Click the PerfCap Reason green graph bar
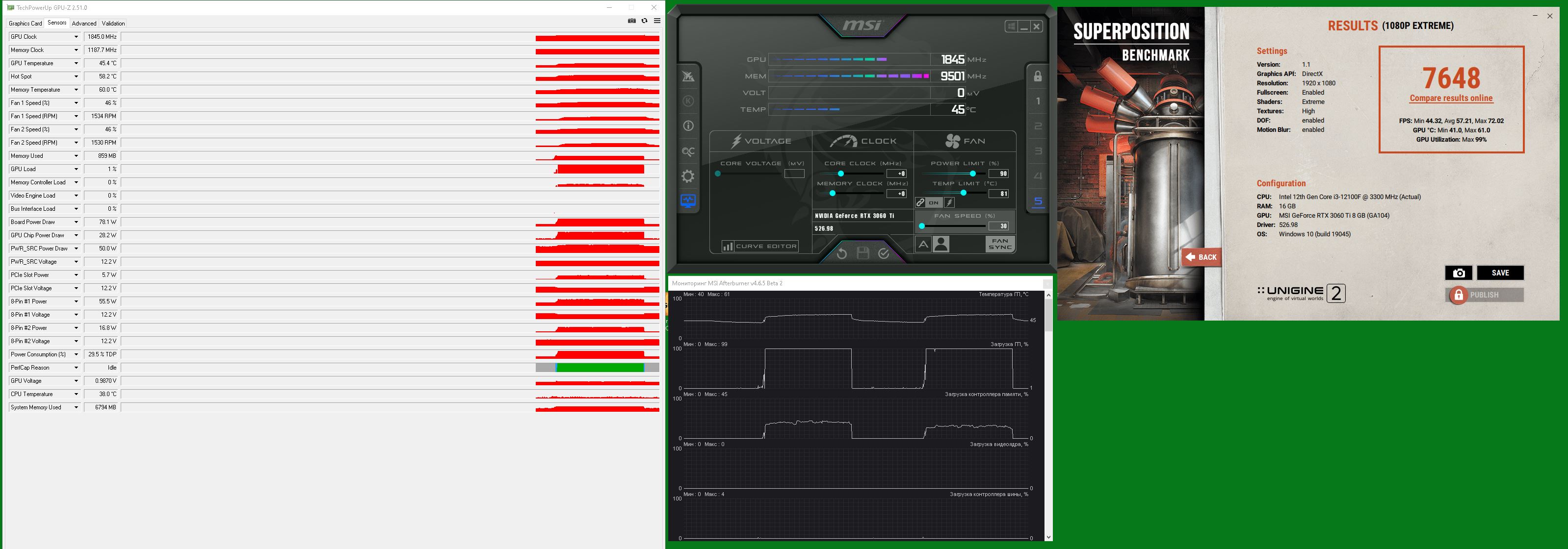Image resolution: width=1568 pixels, height=549 pixels. point(600,368)
